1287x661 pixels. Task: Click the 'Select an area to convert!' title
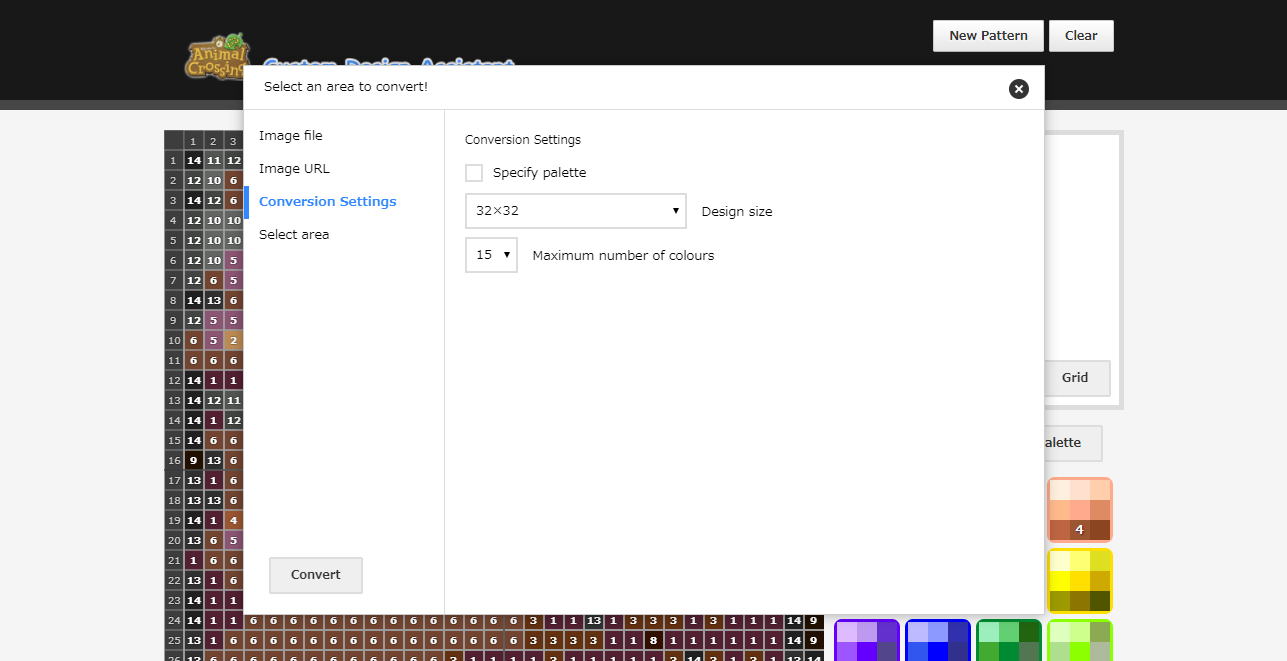pyautogui.click(x=346, y=87)
